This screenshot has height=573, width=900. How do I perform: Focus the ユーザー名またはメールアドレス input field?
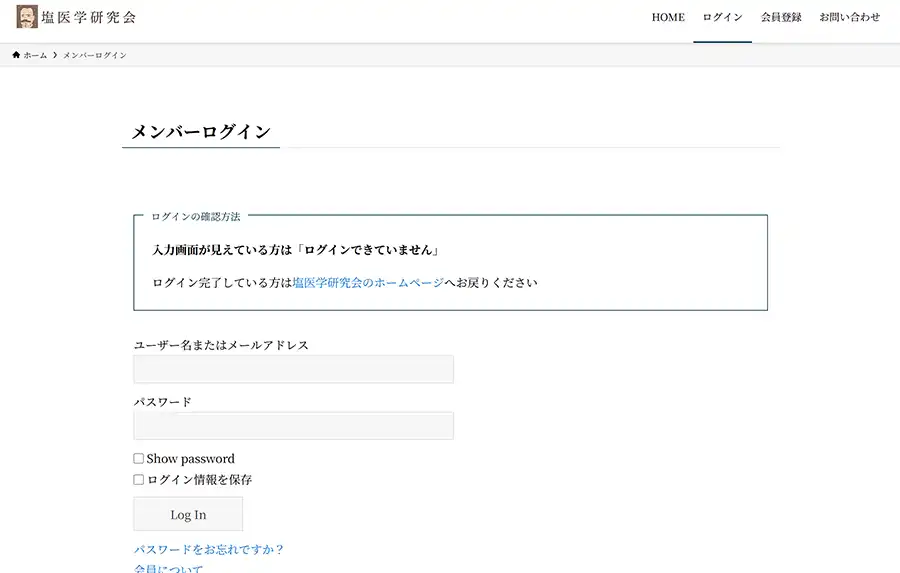[293, 369]
